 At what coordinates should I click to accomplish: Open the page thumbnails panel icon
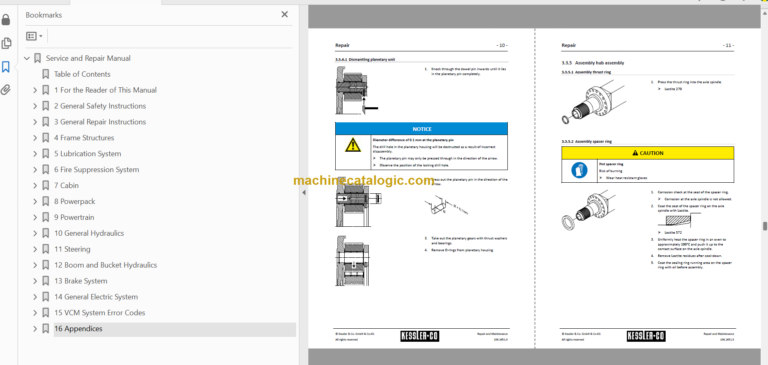click(6, 43)
